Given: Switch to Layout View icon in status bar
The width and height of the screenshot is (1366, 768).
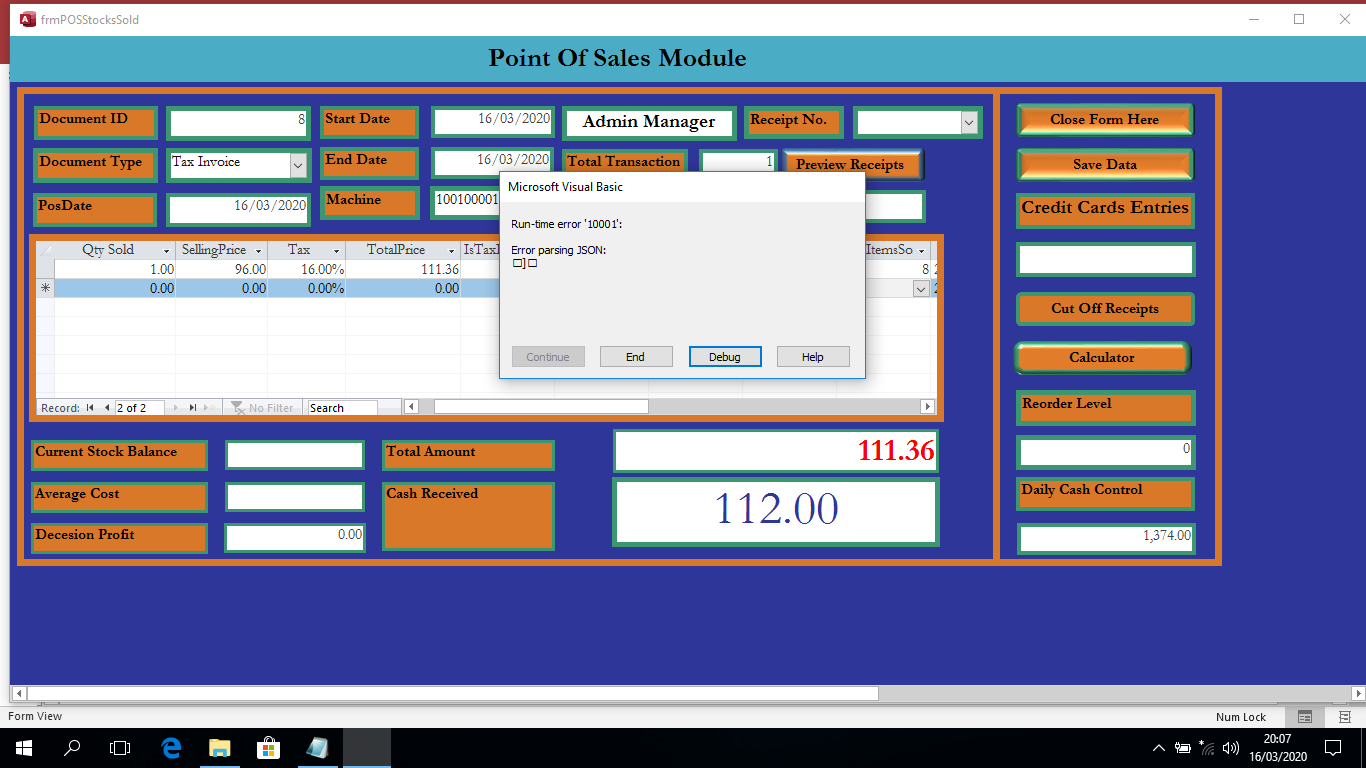Looking at the screenshot, I should [1345, 717].
